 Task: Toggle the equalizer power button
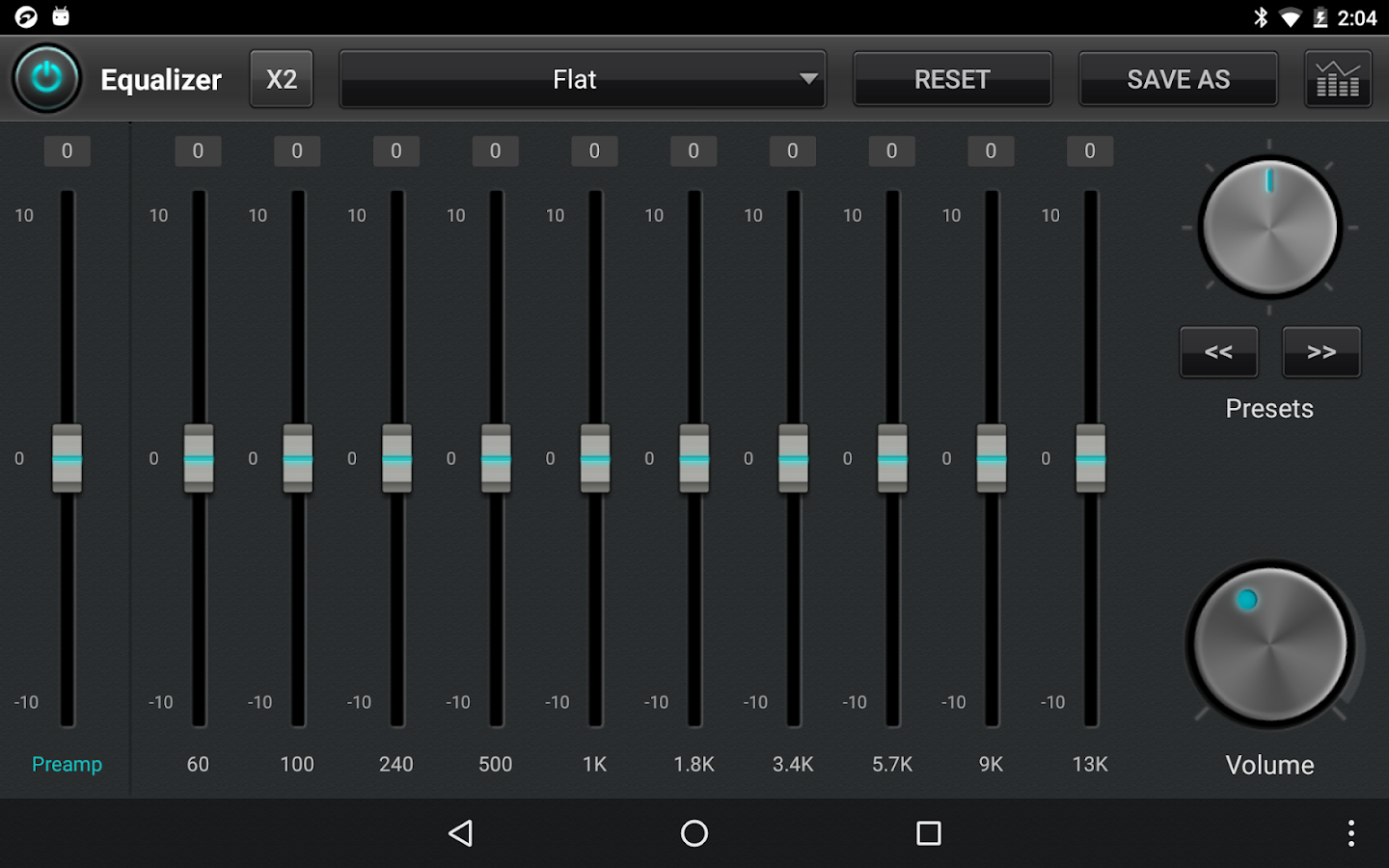click(46, 78)
